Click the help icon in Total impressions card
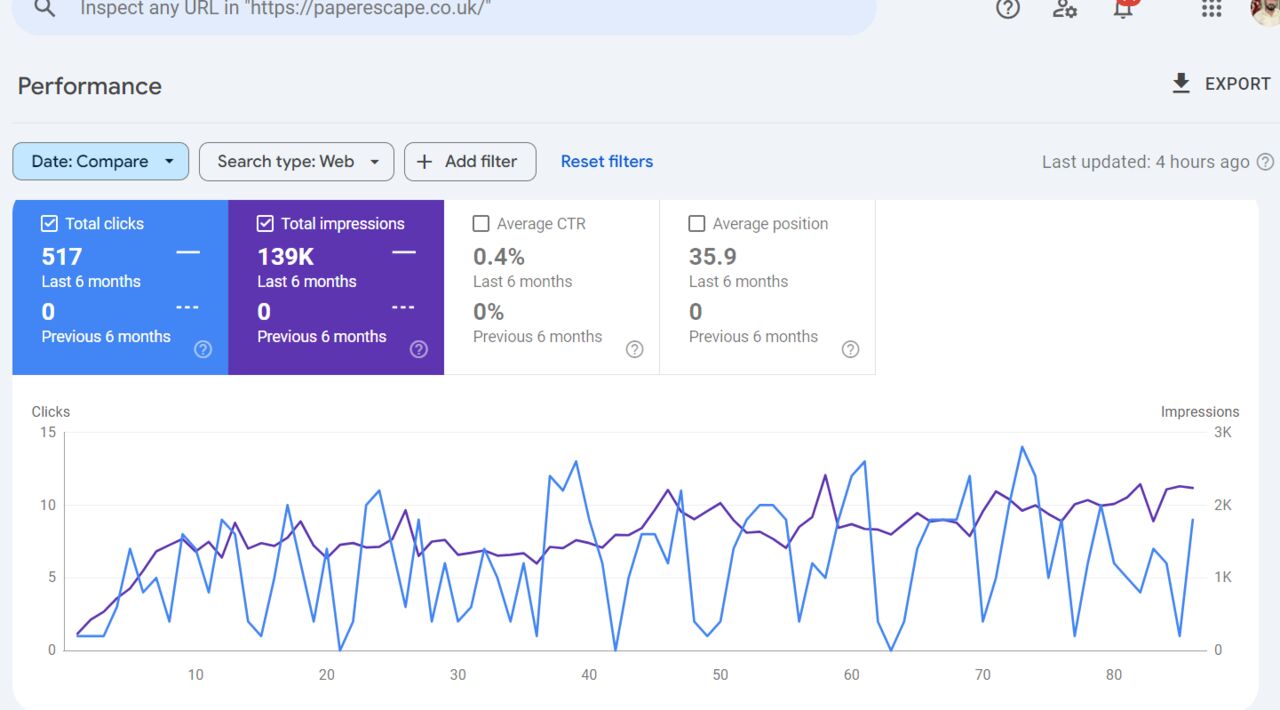 coord(419,349)
